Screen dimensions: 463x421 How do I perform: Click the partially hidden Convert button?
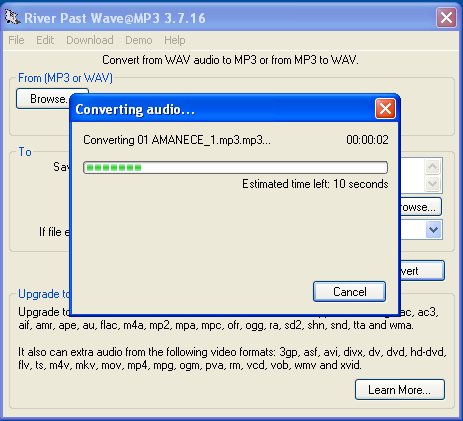(x=422, y=271)
